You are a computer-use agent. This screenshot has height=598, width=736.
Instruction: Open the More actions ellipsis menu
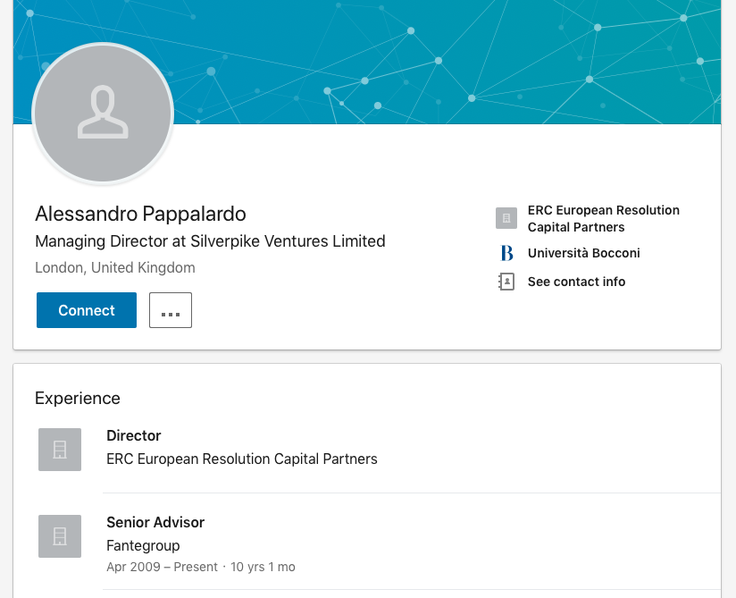[x=170, y=310]
